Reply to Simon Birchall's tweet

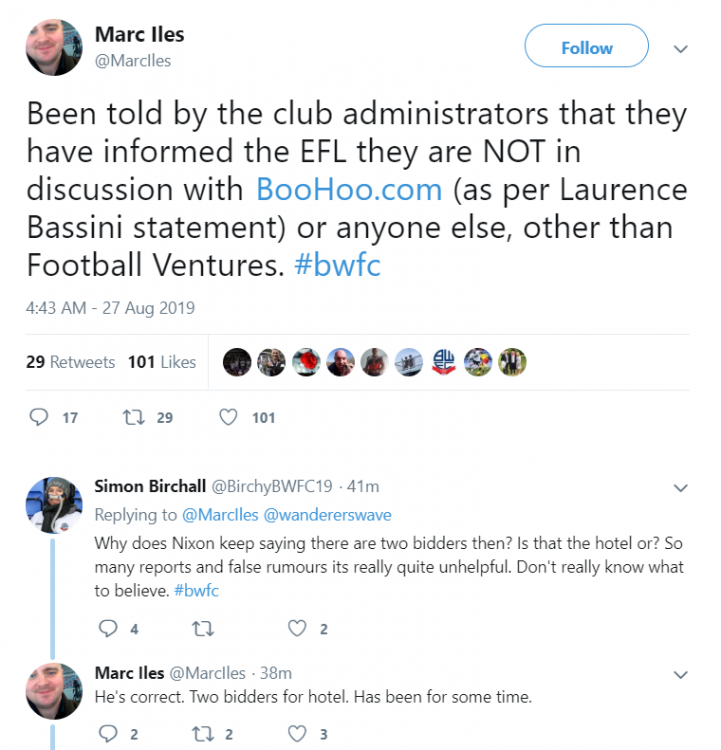point(107,628)
